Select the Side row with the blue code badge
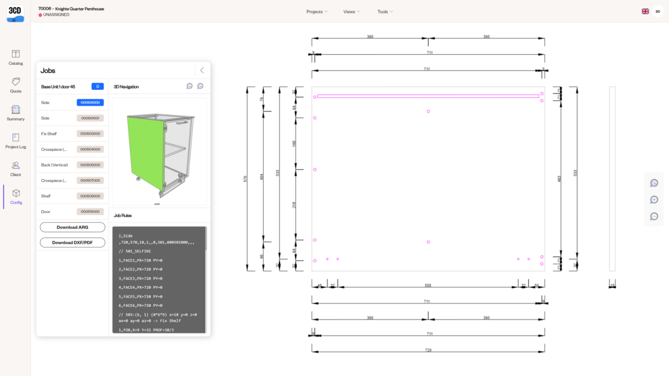The height and width of the screenshot is (376, 669). pos(72,102)
